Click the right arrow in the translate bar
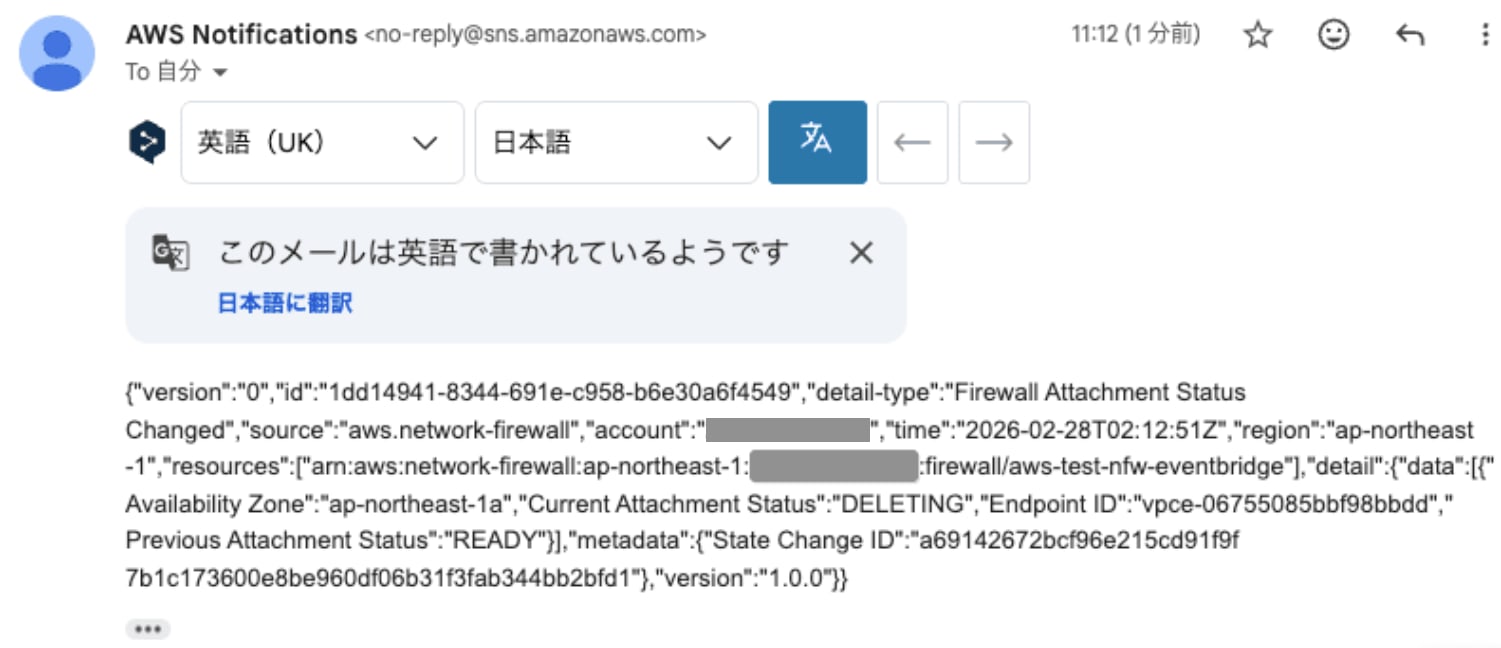The width and height of the screenshot is (1501, 648). pyautogui.click(x=993, y=141)
